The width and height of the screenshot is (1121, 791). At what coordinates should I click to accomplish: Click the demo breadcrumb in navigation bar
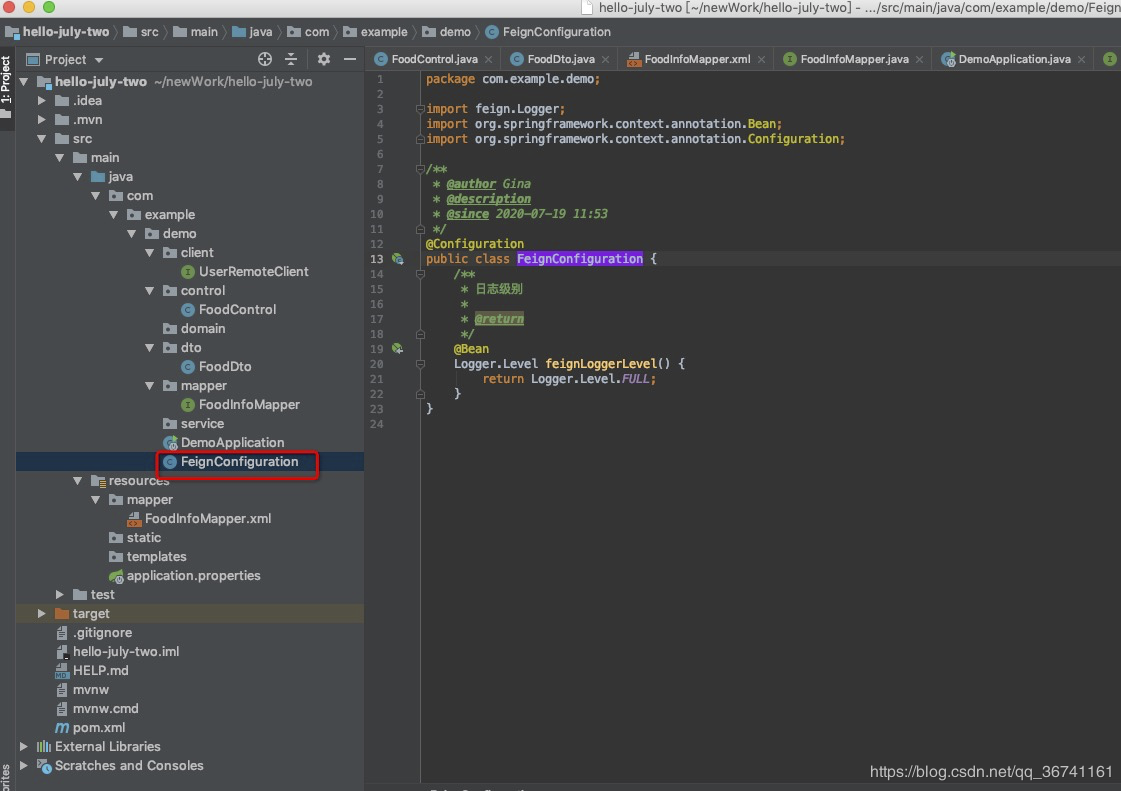(x=447, y=32)
